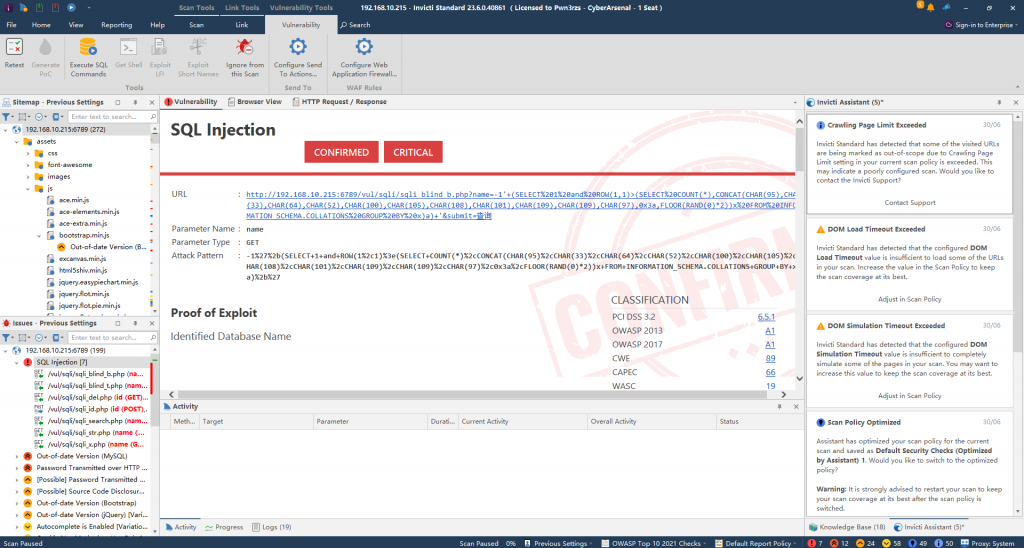
Task: Open Default Report Policy dropdown in status bar
Action: click(x=757, y=543)
